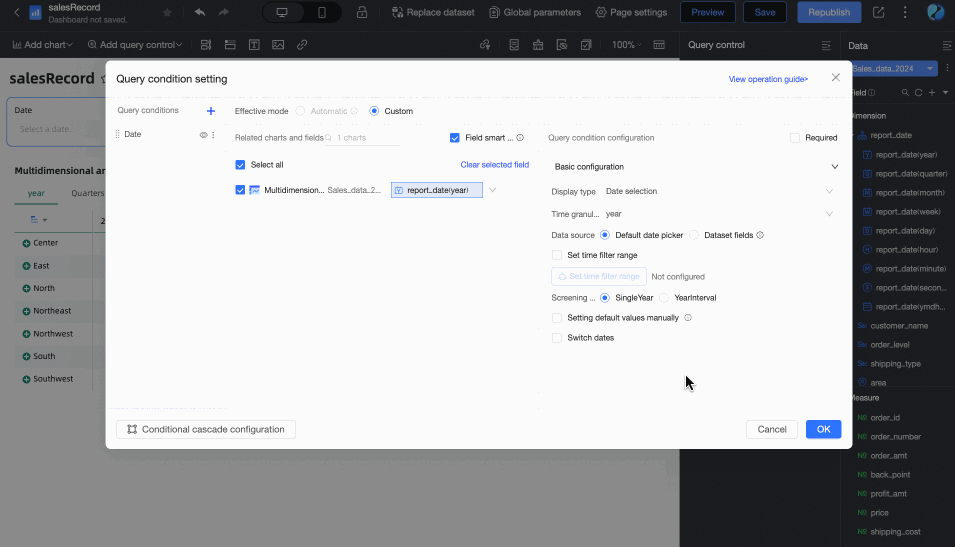Image resolution: width=955 pixels, height=547 pixels.
Task: Open the 100% zoom level dropdown
Action: click(627, 44)
